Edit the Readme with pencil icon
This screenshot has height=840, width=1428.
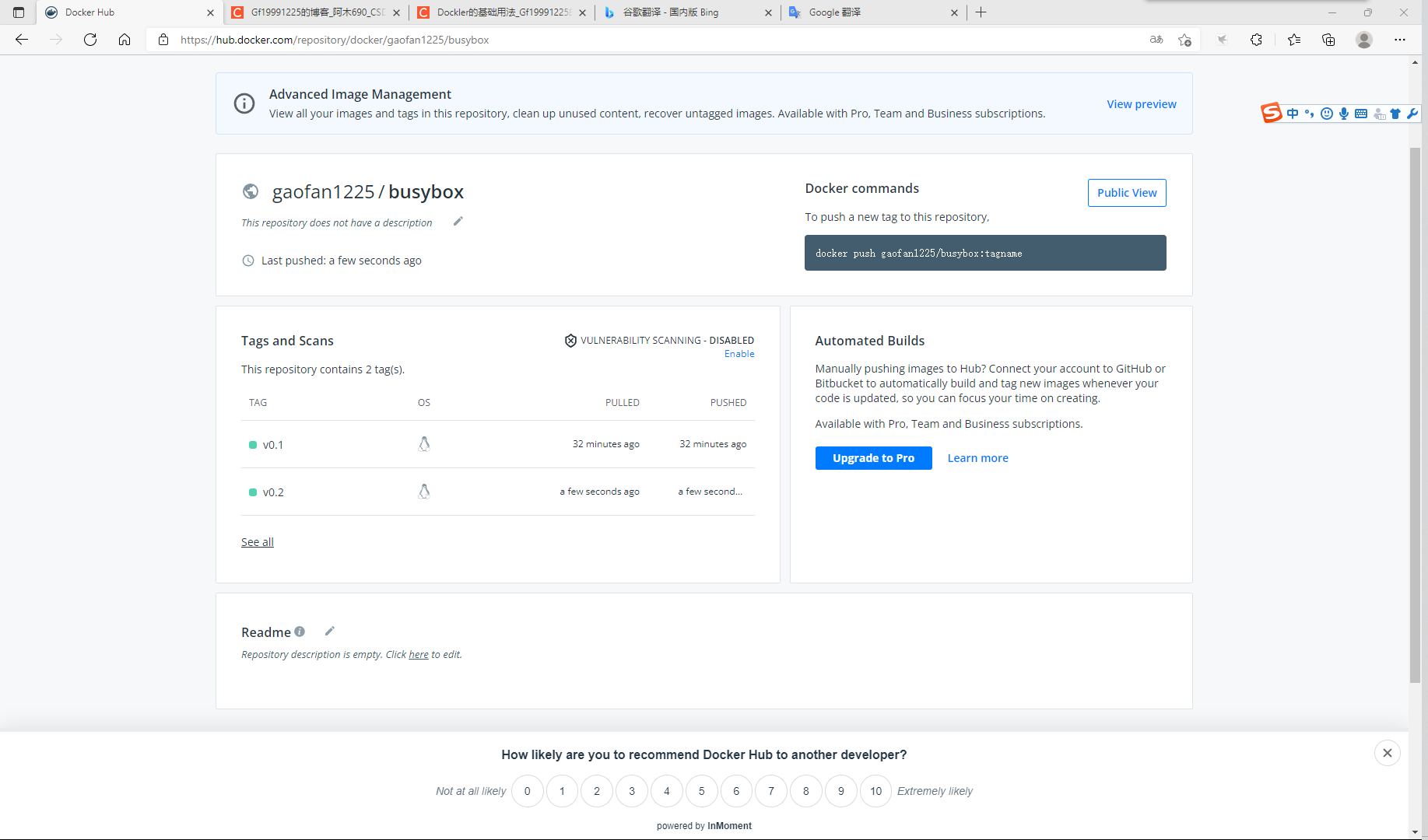330,632
